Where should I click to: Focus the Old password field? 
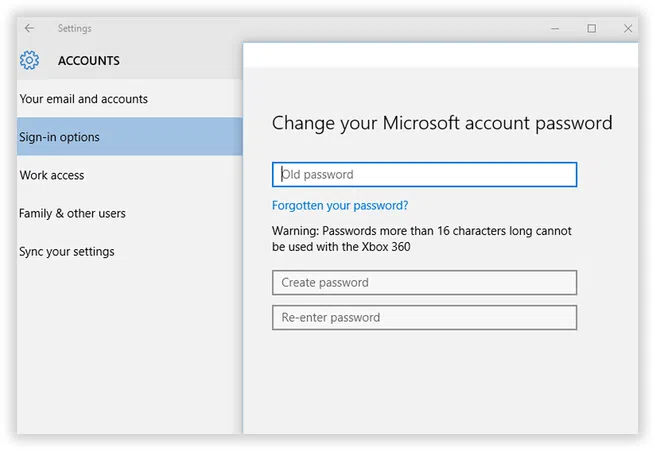point(424,174)
